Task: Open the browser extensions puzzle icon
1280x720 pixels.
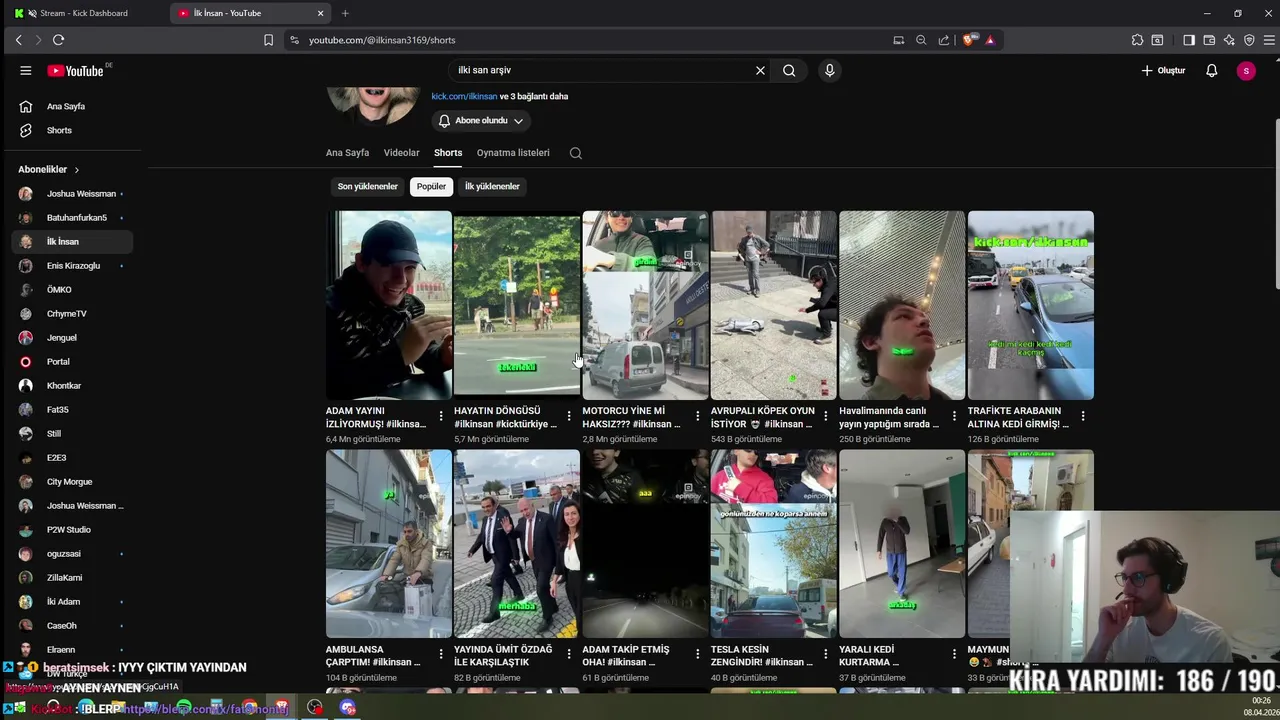Action: [x=1137, y=40]
